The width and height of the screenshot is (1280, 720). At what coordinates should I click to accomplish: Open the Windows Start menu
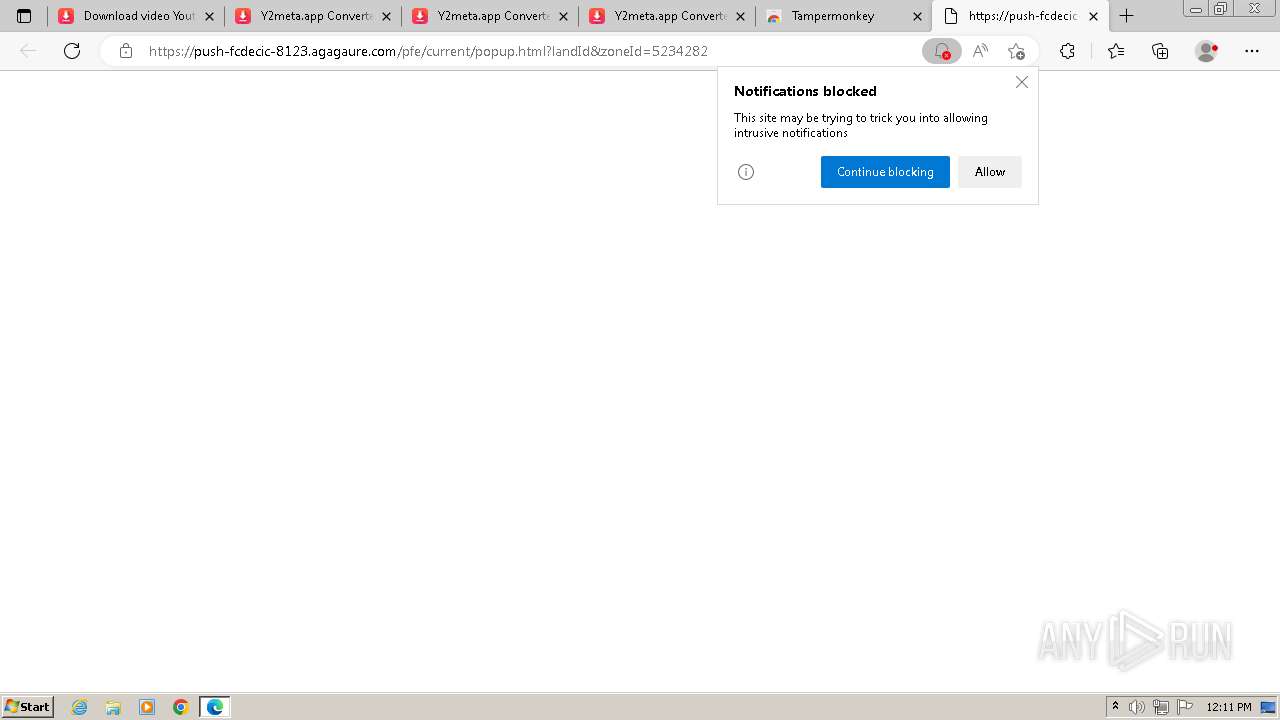click(x=28, y=707)
